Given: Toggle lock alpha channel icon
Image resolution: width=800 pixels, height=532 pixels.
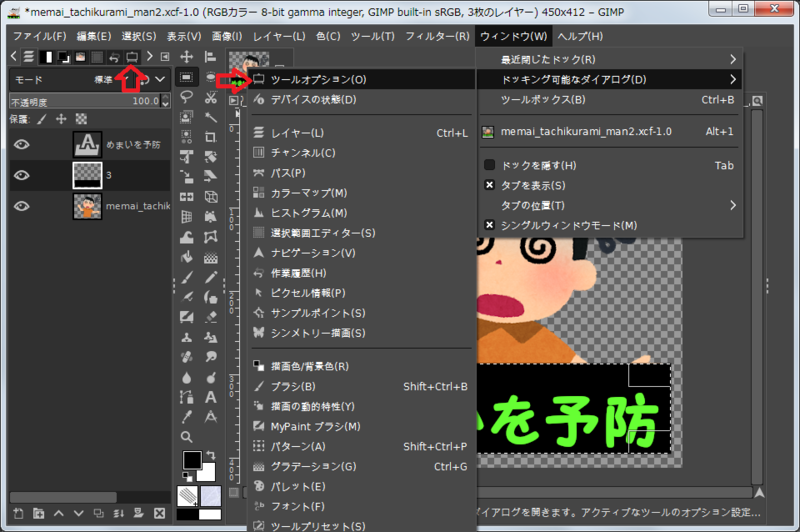Looking at the screenshot, I should coord(81,119).
